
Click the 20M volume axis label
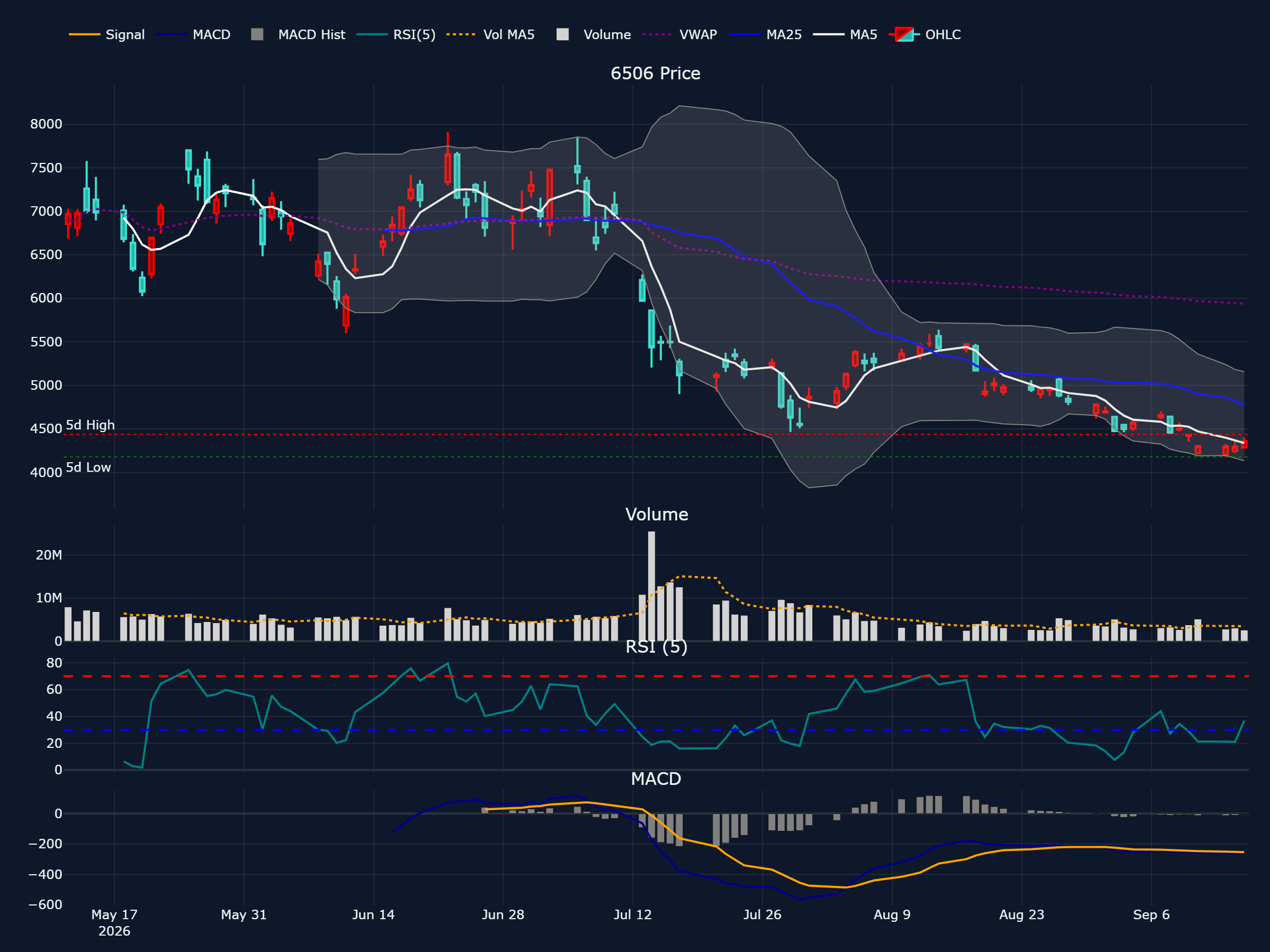[x=49, y=555]
